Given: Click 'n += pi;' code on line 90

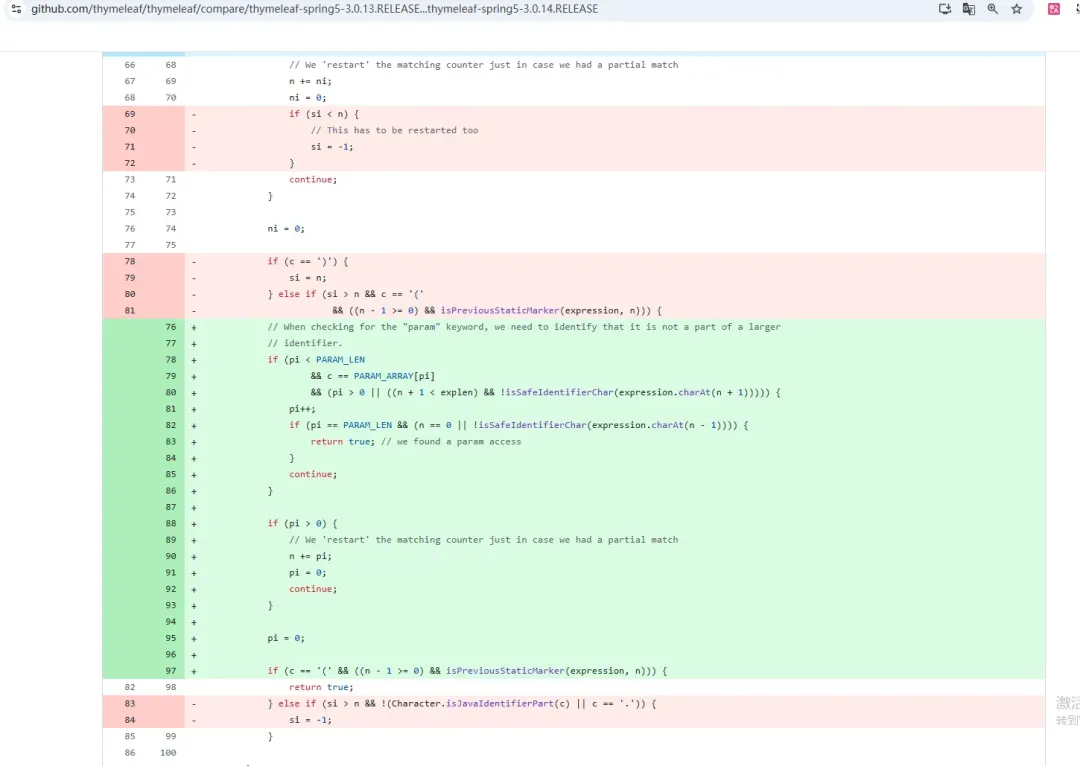Looking at the screenshot, I should point(310,556).
